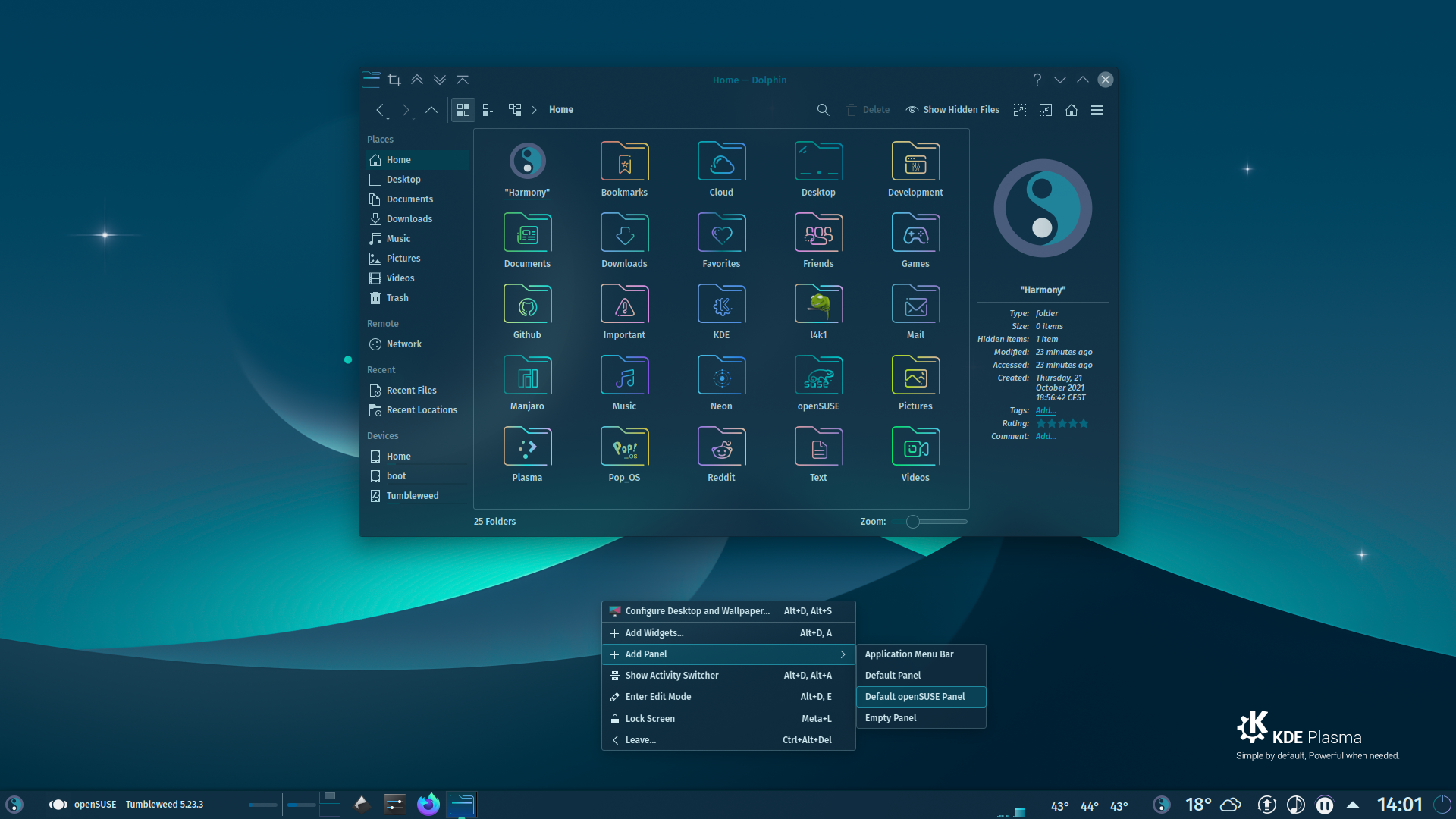The image size is (1456, 819).
Task: Choose Enter Edit Mode from context menu
Action: tap(728, 697)
